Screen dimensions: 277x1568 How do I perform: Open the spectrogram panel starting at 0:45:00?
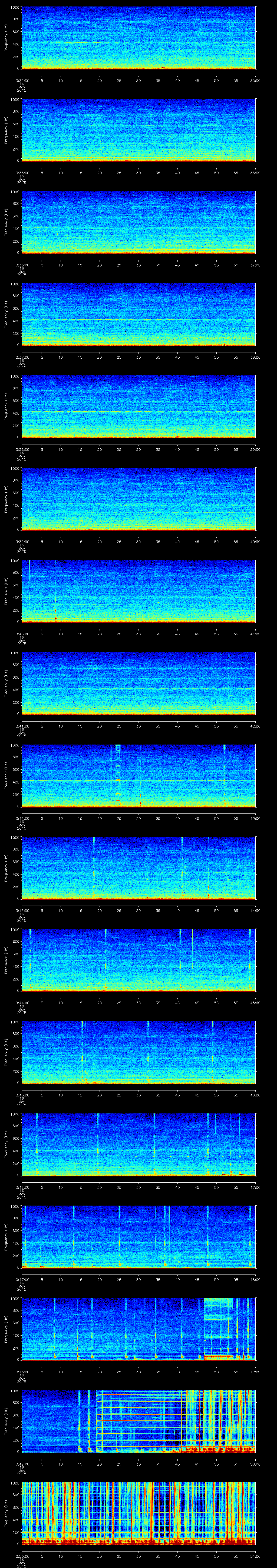coord(138,1051)
